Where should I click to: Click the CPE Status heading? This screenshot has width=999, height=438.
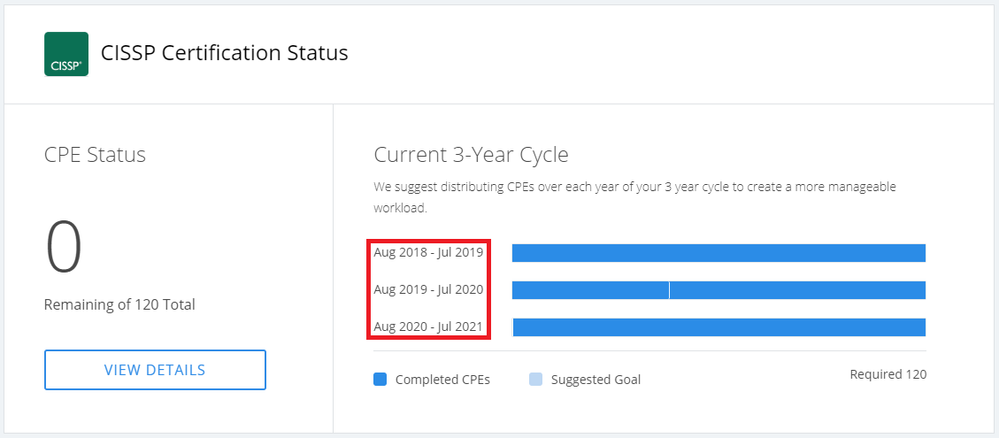(x=95, y=155)
